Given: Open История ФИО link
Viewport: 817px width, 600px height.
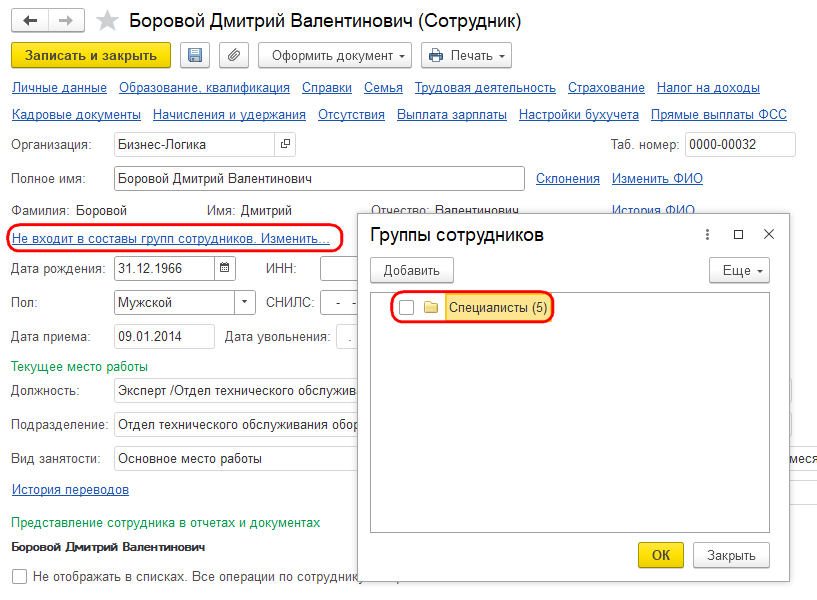Looking at the screenshot, I should [x=653, y=209].
